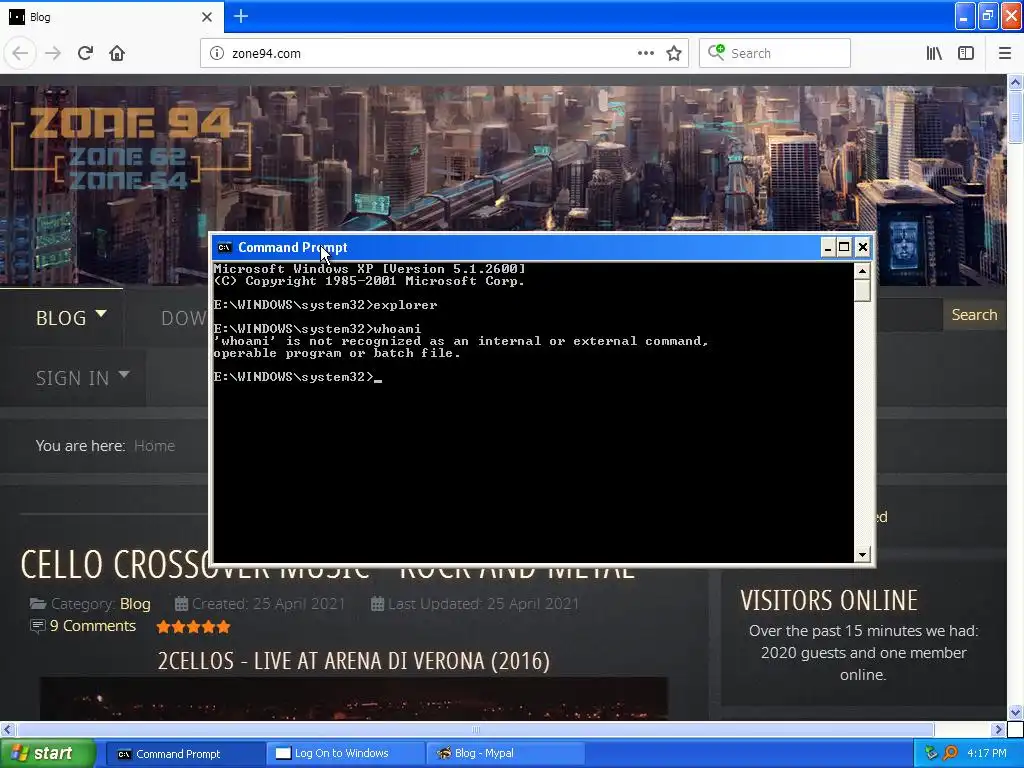Click the horizontal scrollbar left arrow
Viewport: 1024px width, 768px height.
coord(7,729)
